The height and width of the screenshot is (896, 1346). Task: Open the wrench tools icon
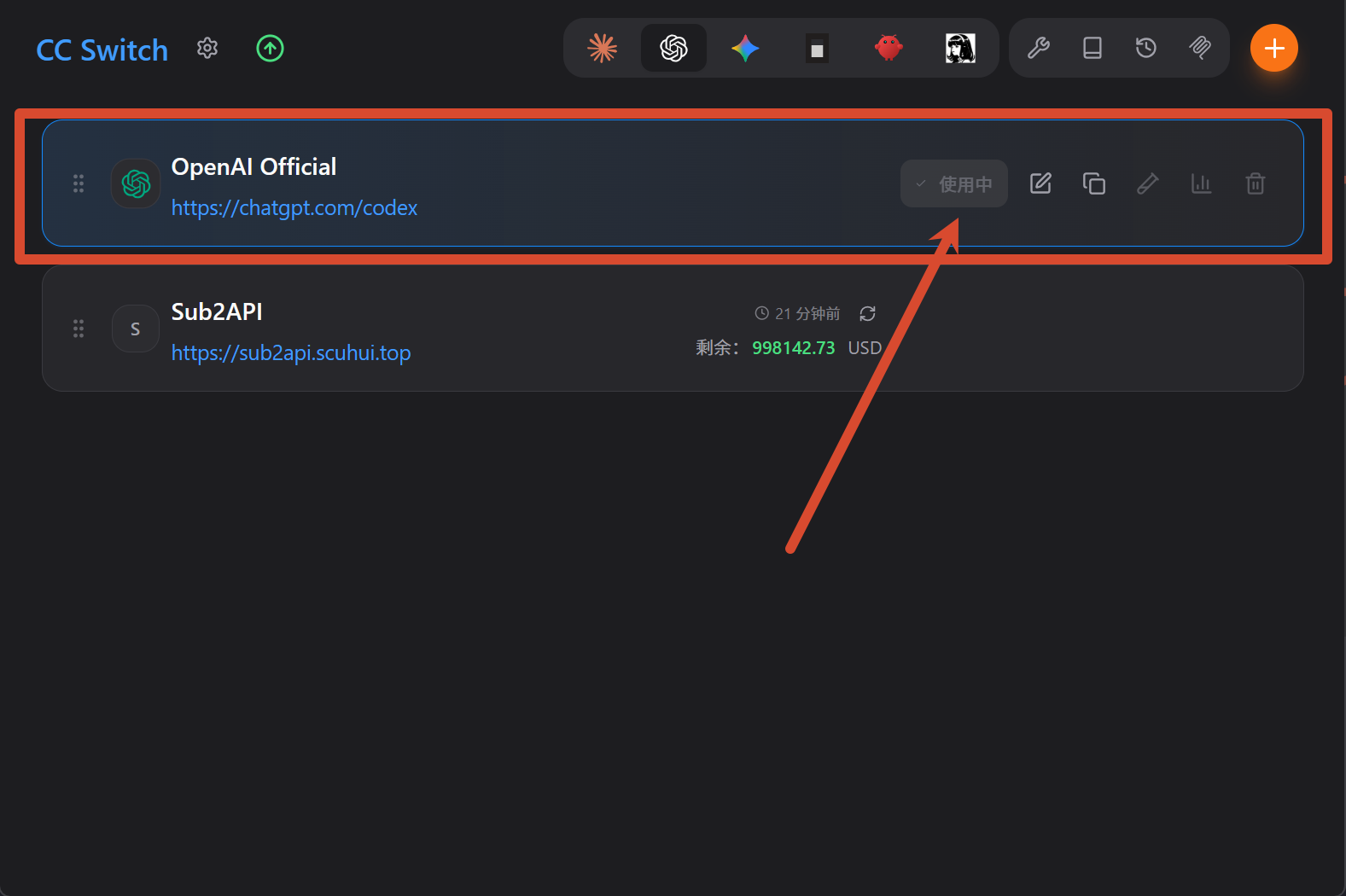[x=1039, y=48]
